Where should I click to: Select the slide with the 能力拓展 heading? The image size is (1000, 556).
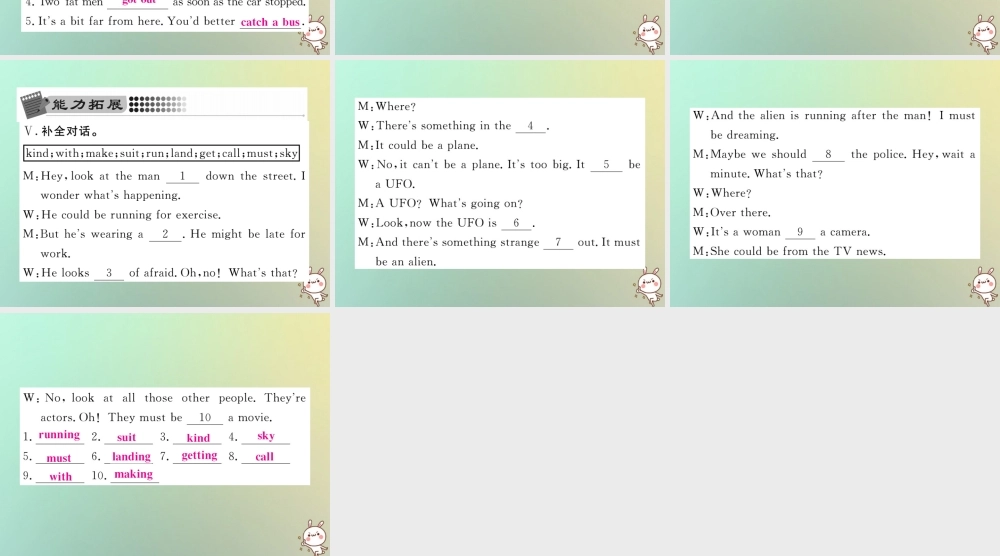165,183
